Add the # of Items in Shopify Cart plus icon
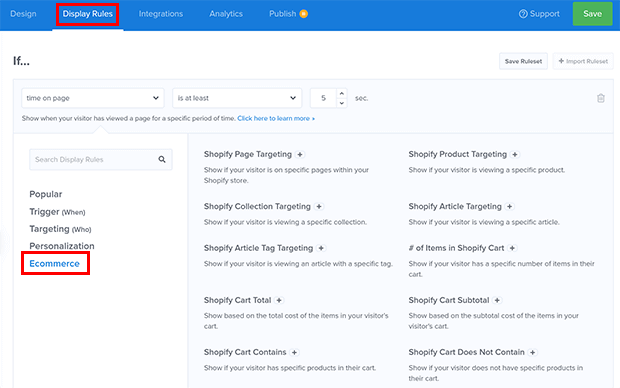The width and height of the screenshot is (620, 388). pyautogui.click(x=512, y=248)
